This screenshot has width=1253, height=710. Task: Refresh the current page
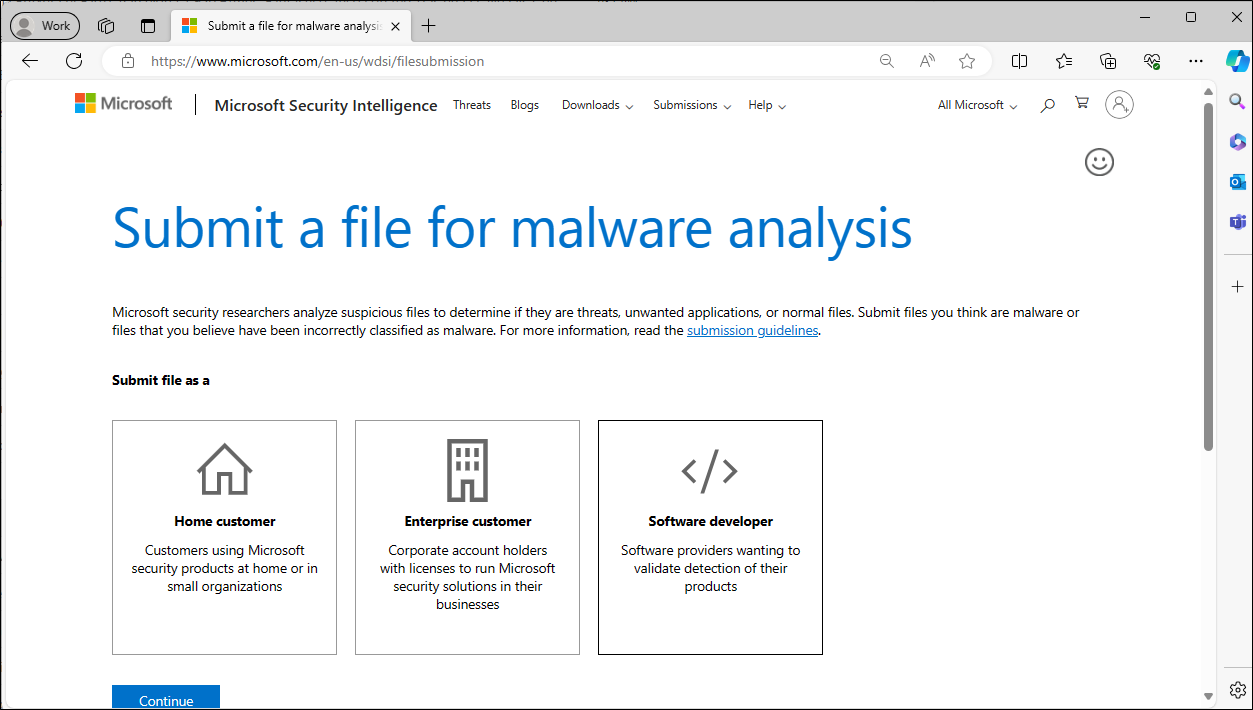(74, 61)
